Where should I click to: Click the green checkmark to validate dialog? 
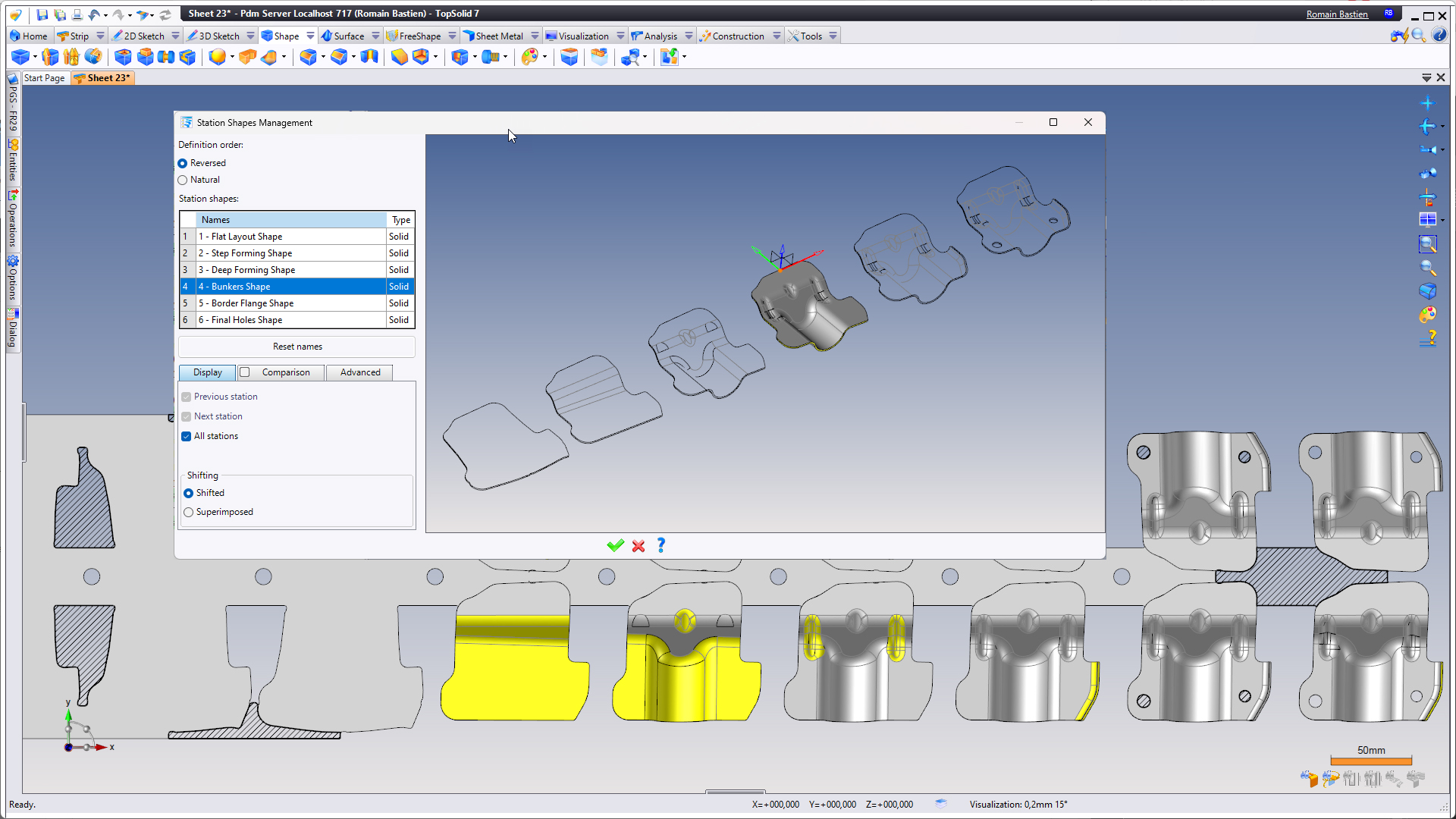click(x=615, y=545)
